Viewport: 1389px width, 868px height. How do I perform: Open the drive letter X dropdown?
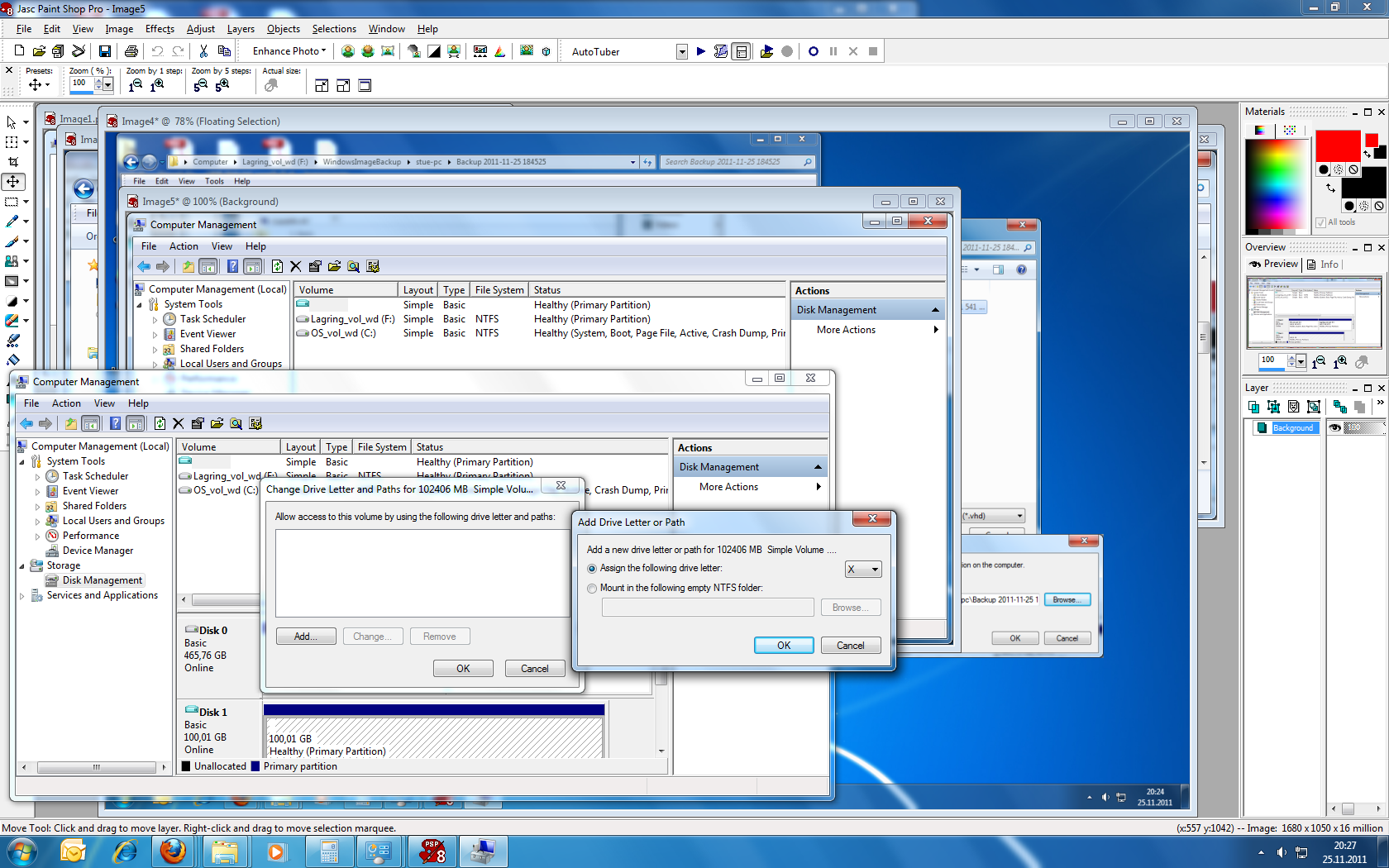tap(875, 570)
